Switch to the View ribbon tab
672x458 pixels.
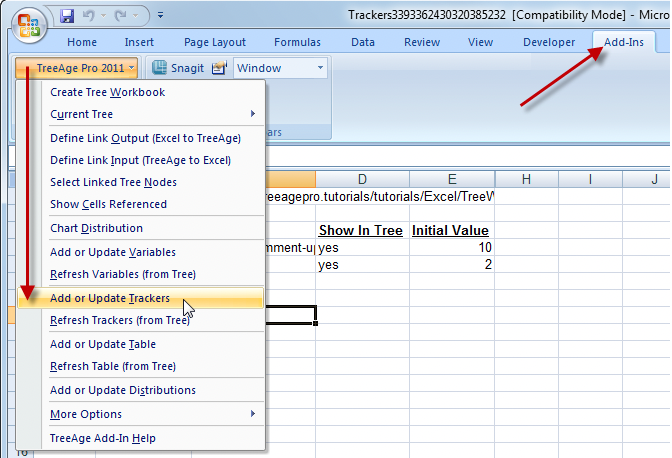[x=480, y=42]
